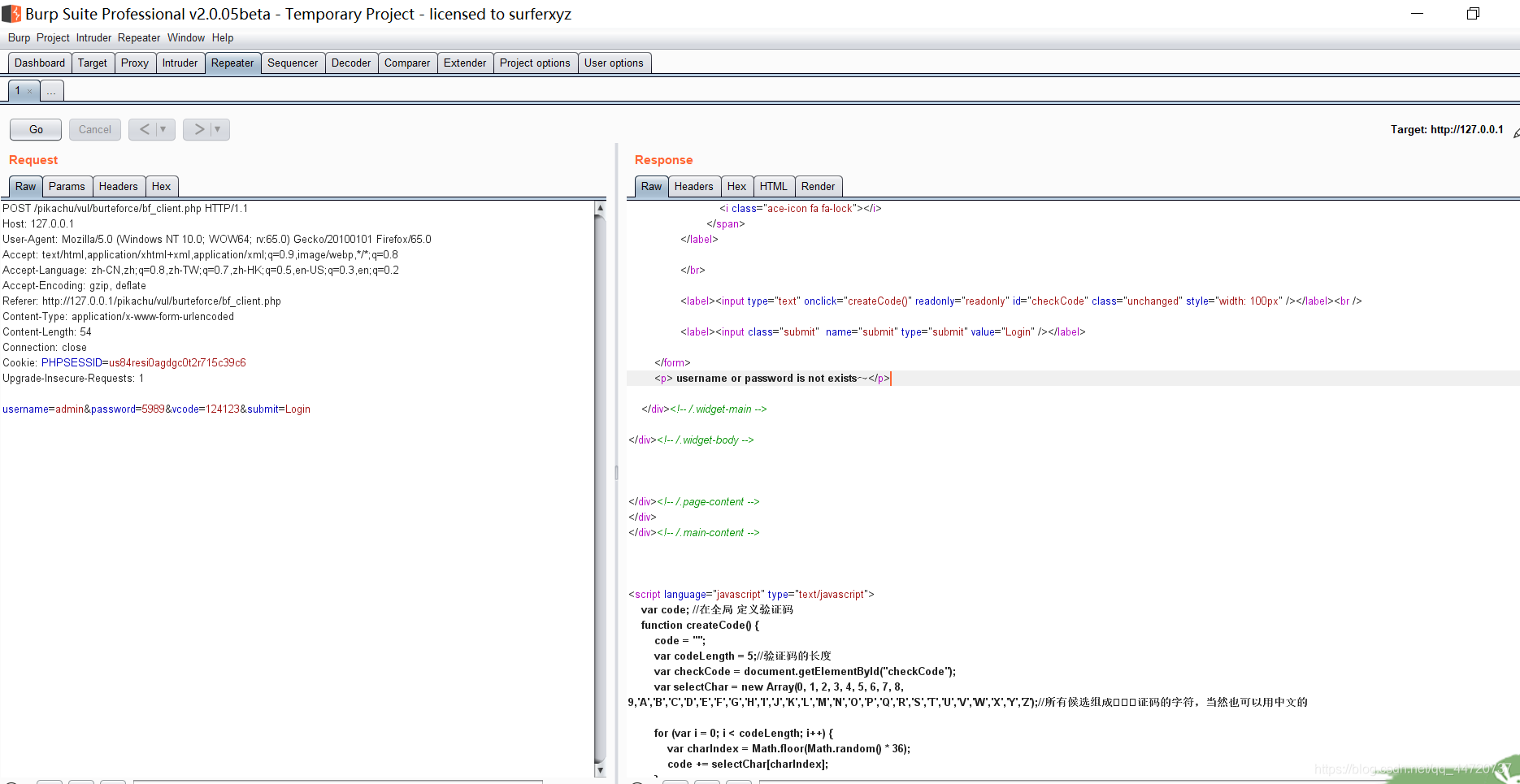Send the request with Go button
The image size is (1520, 784).
click(x=36, y=129)
